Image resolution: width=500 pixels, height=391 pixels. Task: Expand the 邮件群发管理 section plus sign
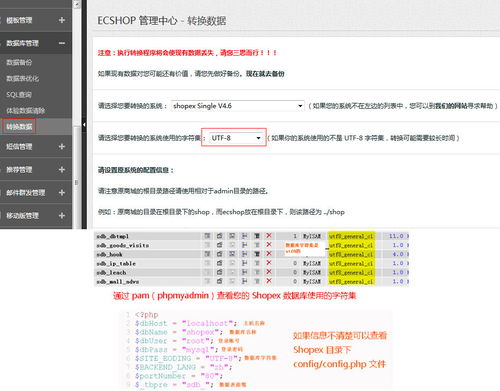click(x=62, y=192)
